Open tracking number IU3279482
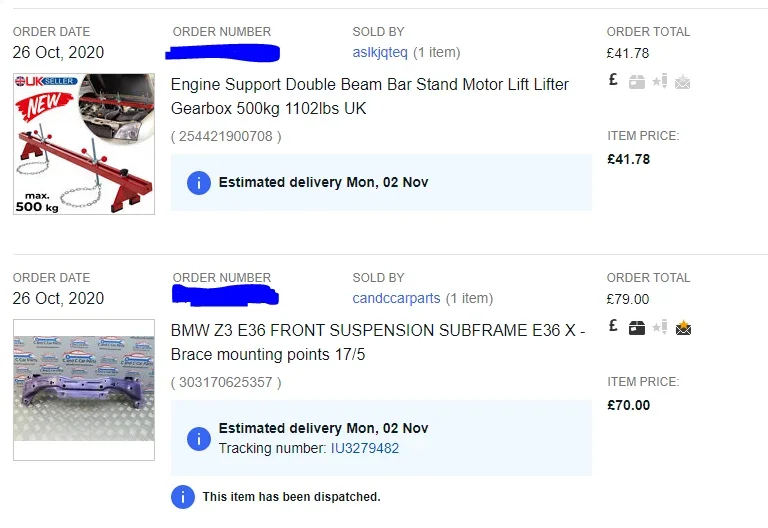 [x=365, y=448]
